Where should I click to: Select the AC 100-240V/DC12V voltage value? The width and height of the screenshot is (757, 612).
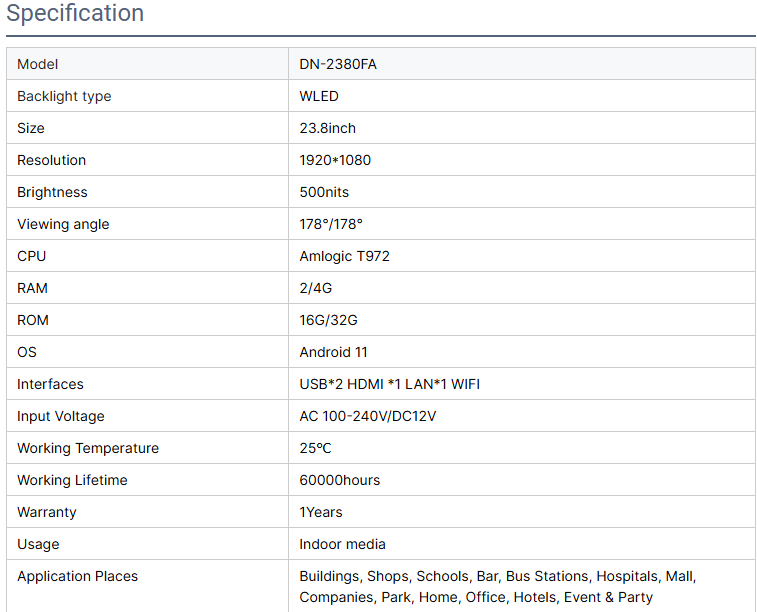pyautogui.click(x=367, y=416)
